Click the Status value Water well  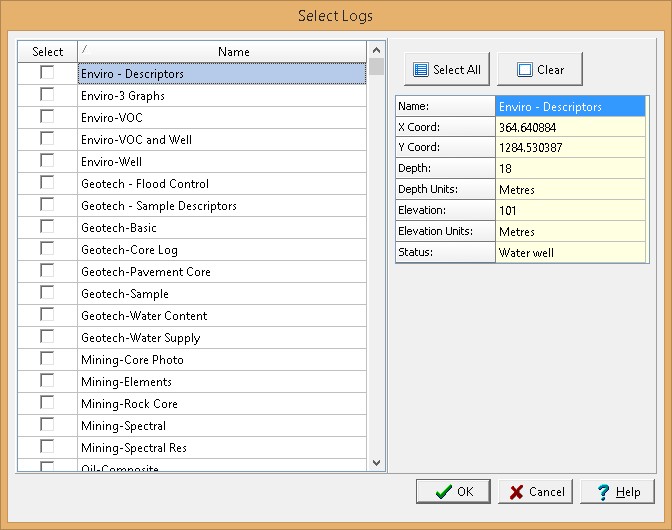coord(571,253)
